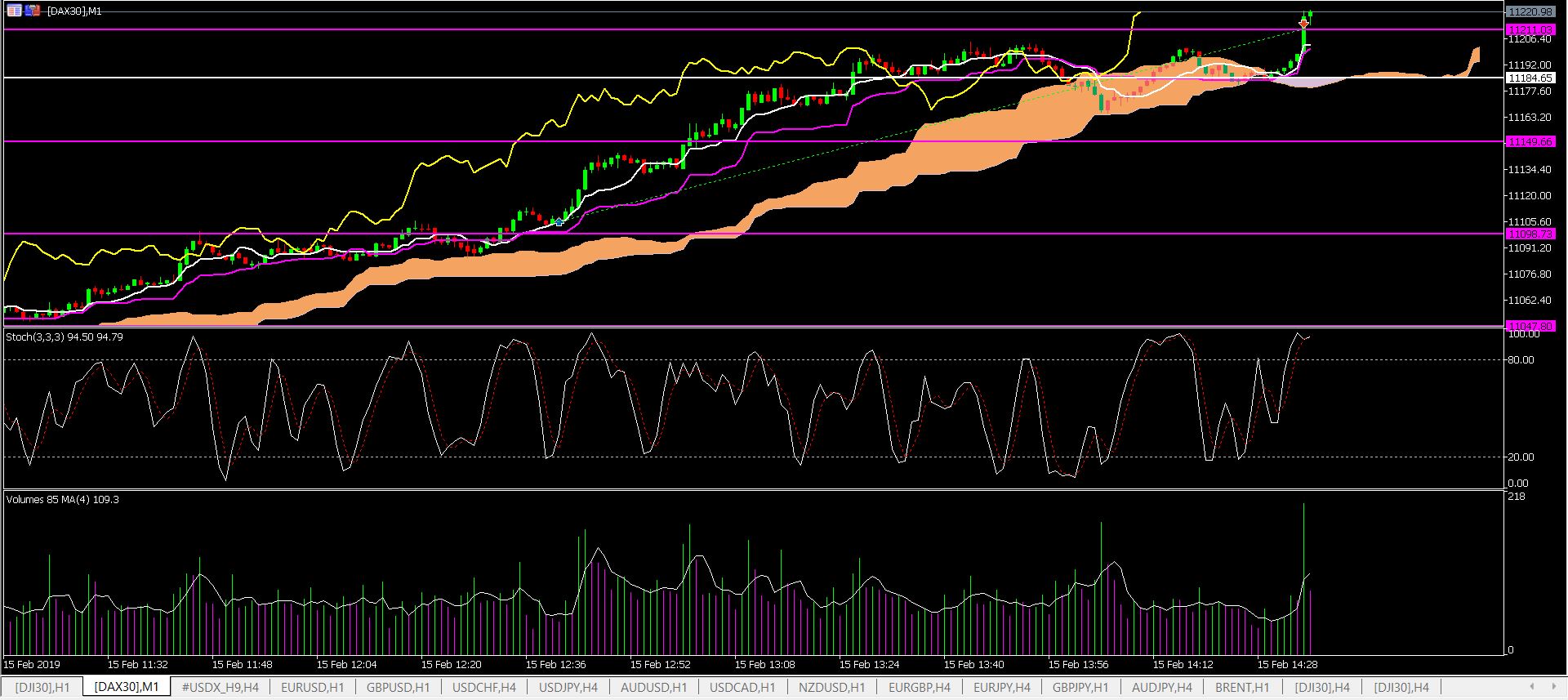The image size is (1568, 700).
Task: Click the blue-red icon before the [DAX30],M1 title
Action: click(x=32, y=11)
